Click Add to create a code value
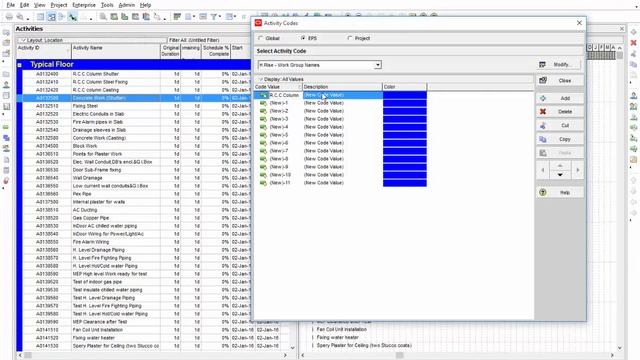This screenshot has height=360, width=640. click(x=560, y=98)
